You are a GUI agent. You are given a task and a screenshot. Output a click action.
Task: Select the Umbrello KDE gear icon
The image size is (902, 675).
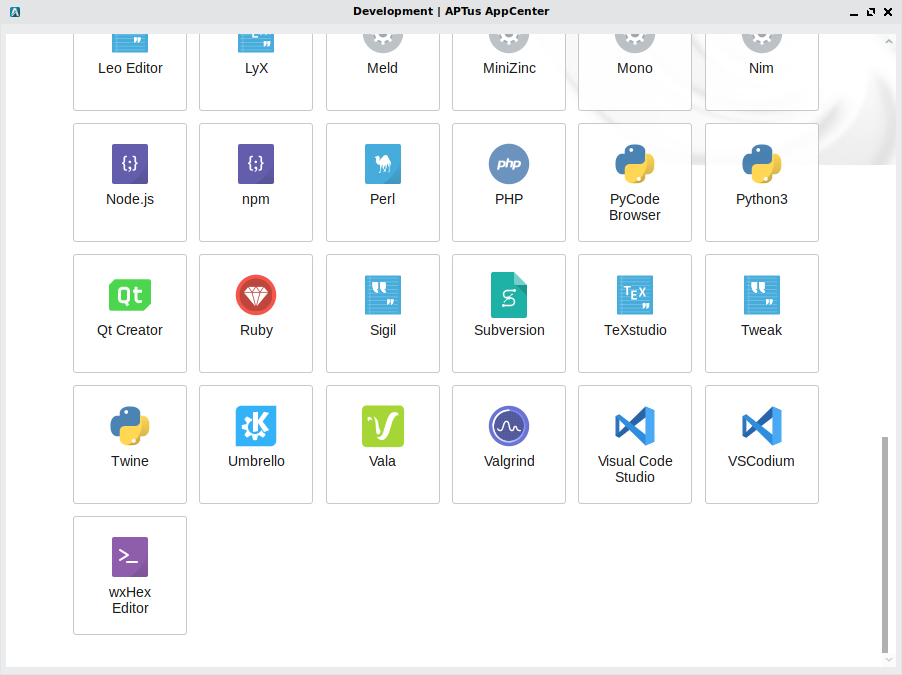(x=256, y=426)
